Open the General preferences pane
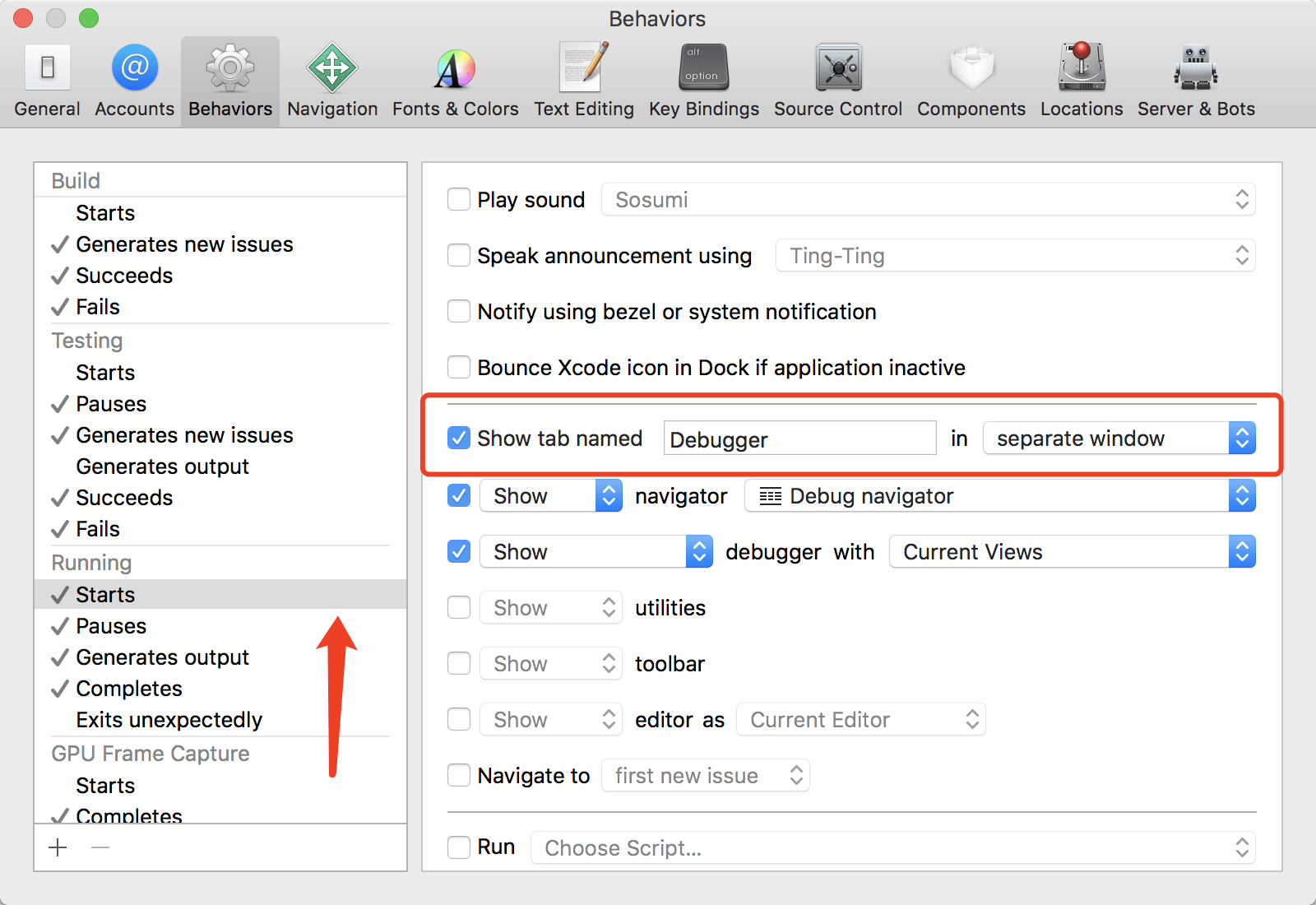This screenshot has width=1316, height=905. point(47,81)
